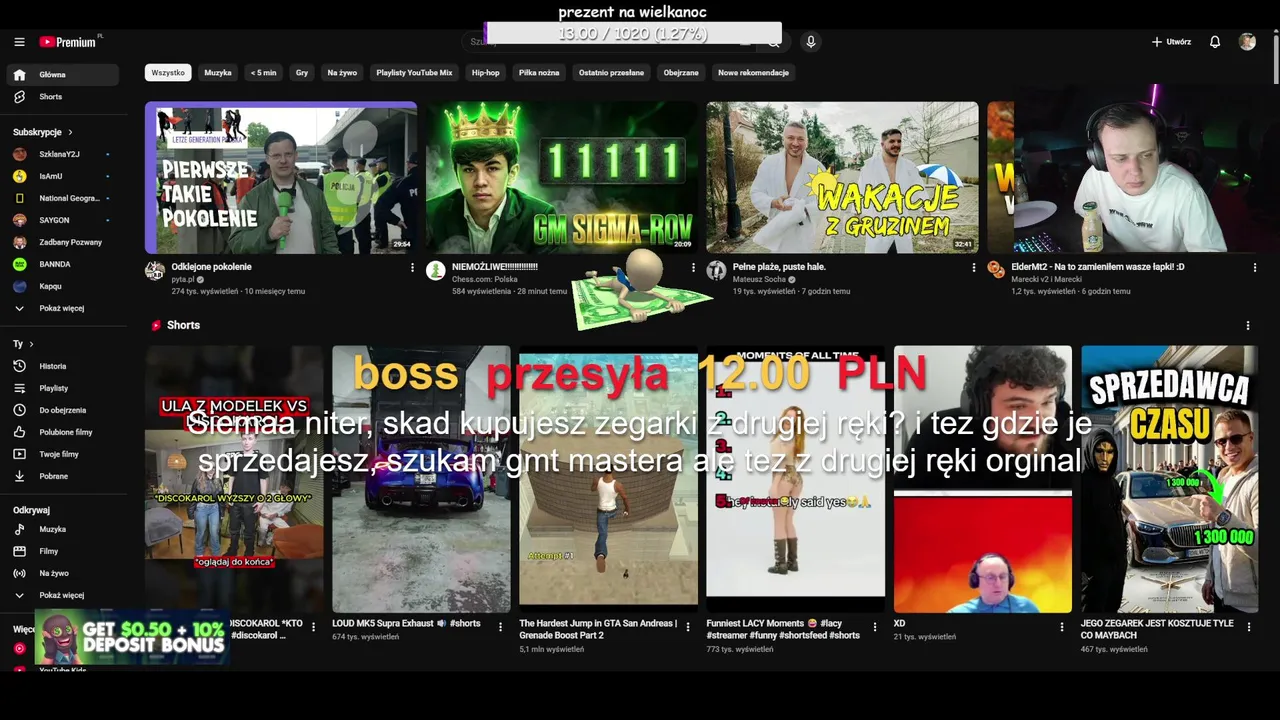This screenshot has width=1280, height=720.
Task: Explore Na żywo under Odkrywaj
Action: click(63, 573)
